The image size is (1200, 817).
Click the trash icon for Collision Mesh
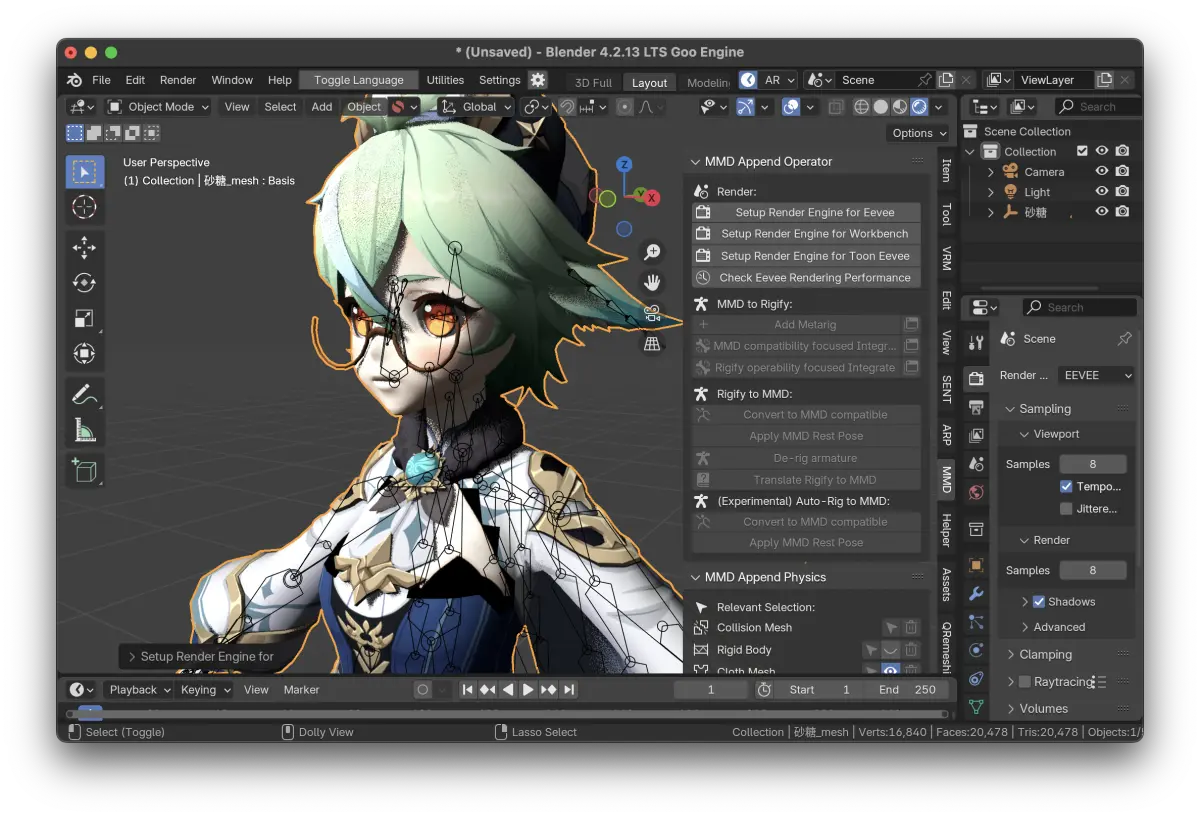pyautogui.click(x=911, y=627)
